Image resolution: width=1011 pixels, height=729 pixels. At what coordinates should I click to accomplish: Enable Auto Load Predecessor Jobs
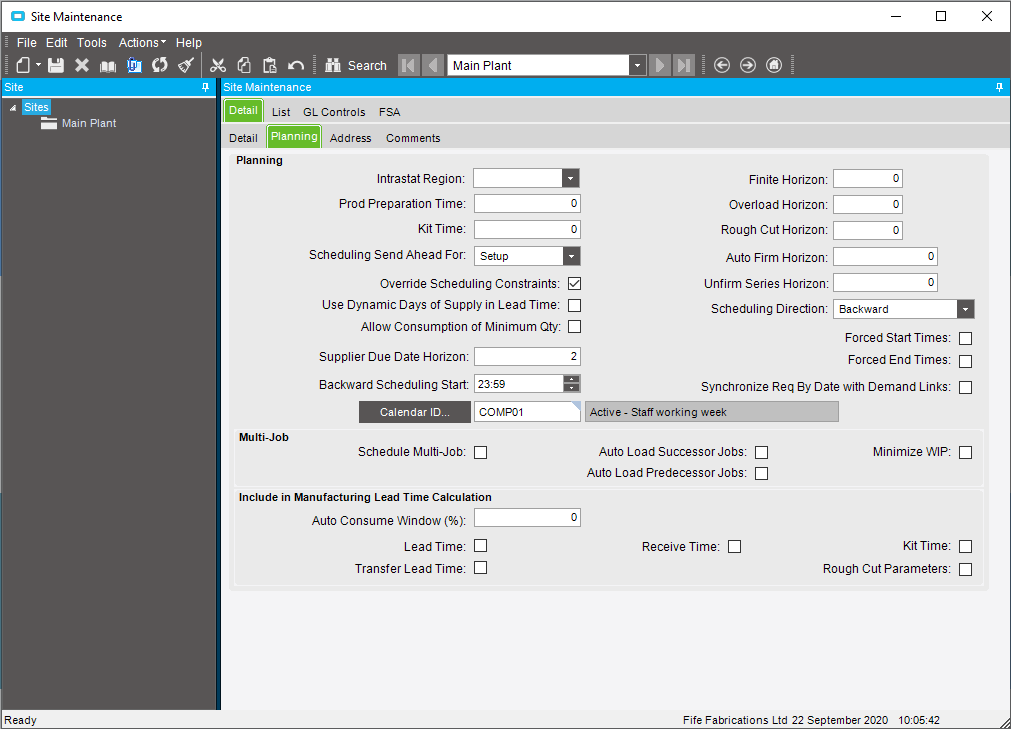pyautogui.click(x=761, y=473)
